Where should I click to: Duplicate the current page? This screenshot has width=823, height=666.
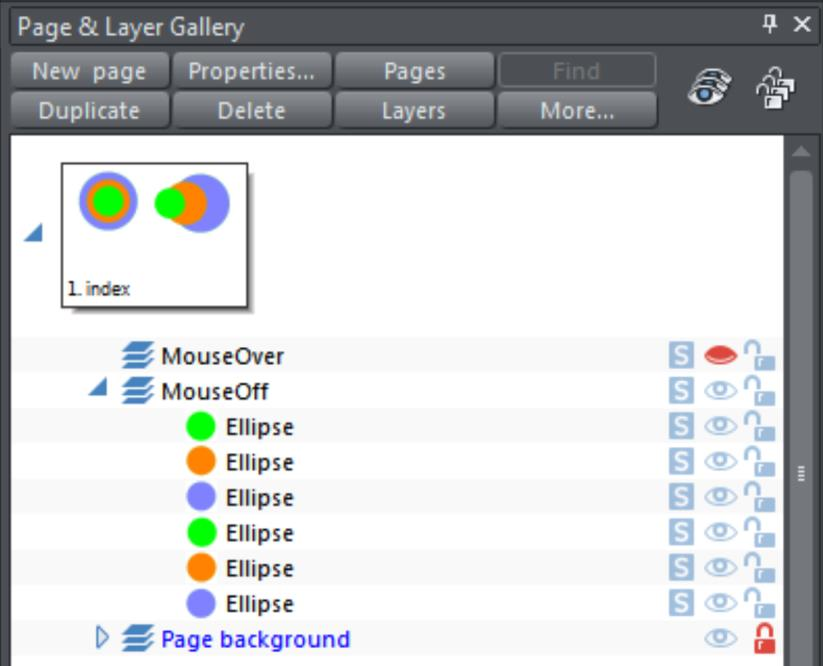[x=89, y=111]
